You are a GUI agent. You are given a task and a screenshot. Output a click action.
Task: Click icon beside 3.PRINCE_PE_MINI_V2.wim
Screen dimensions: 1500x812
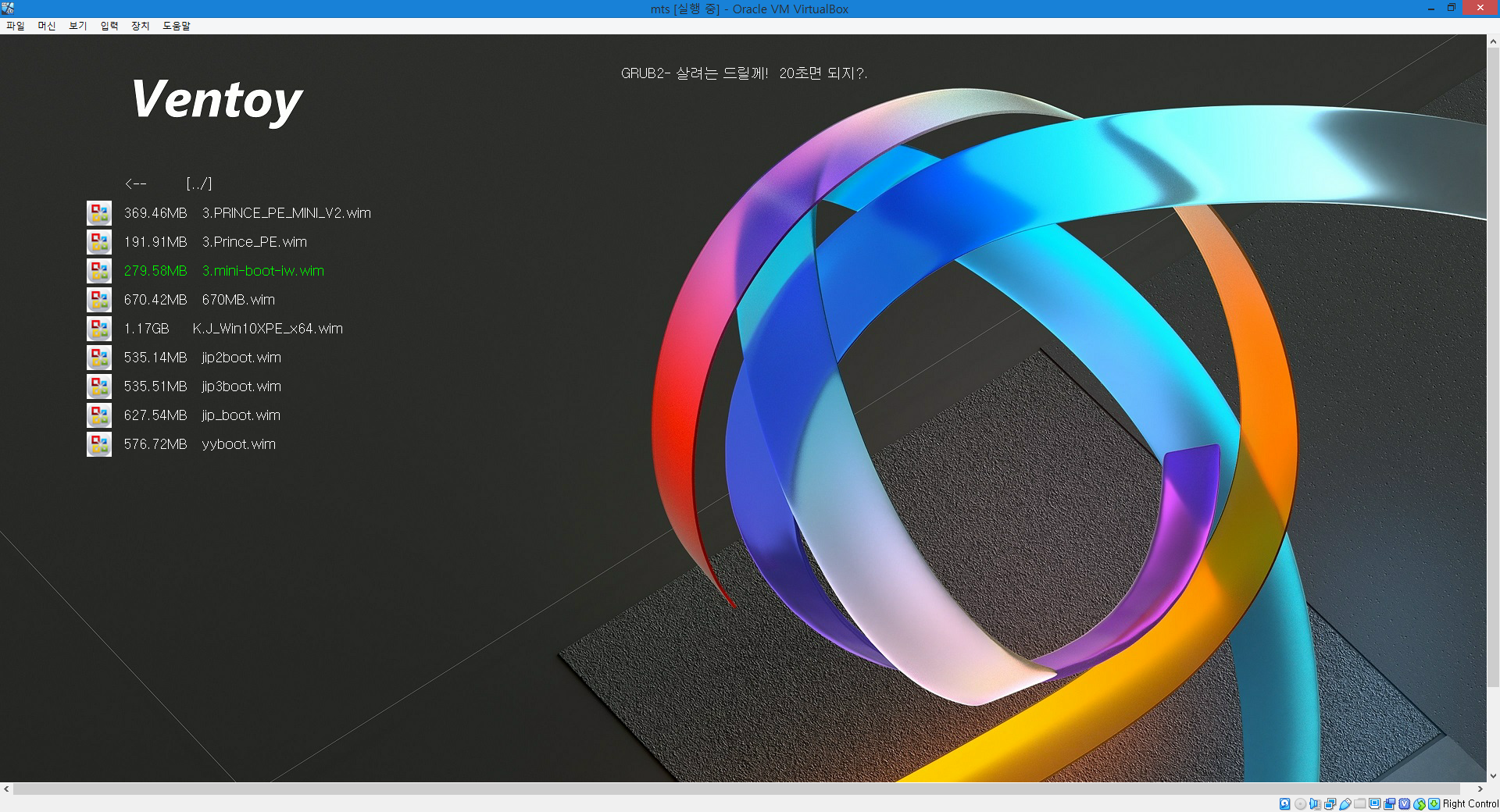tap(99, 213)
